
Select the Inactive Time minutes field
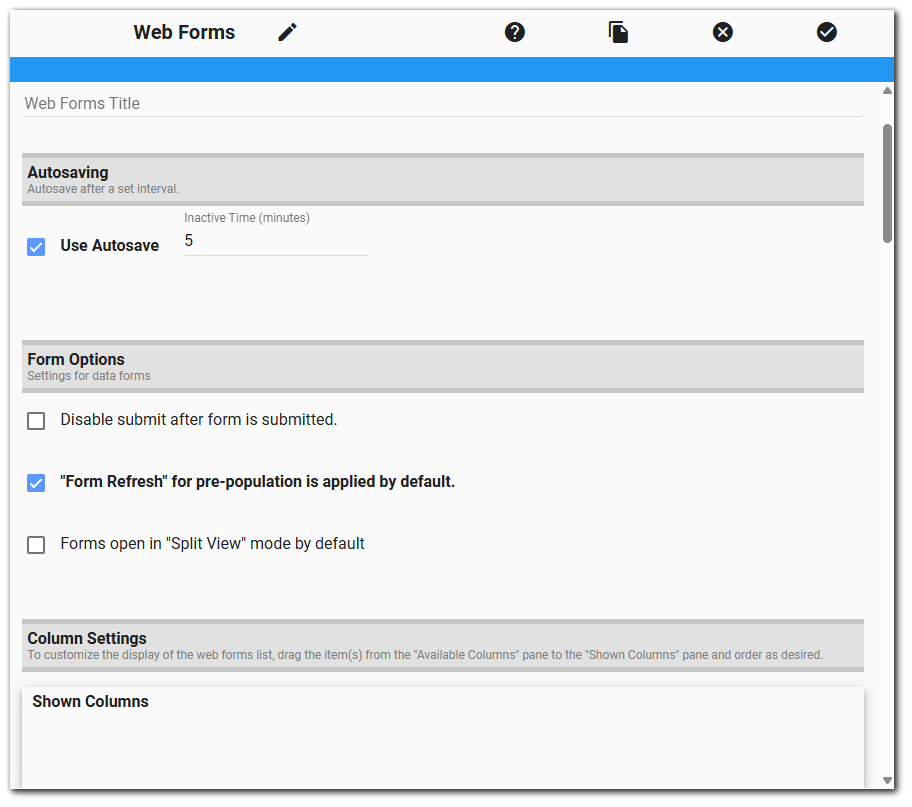point(275,240)
